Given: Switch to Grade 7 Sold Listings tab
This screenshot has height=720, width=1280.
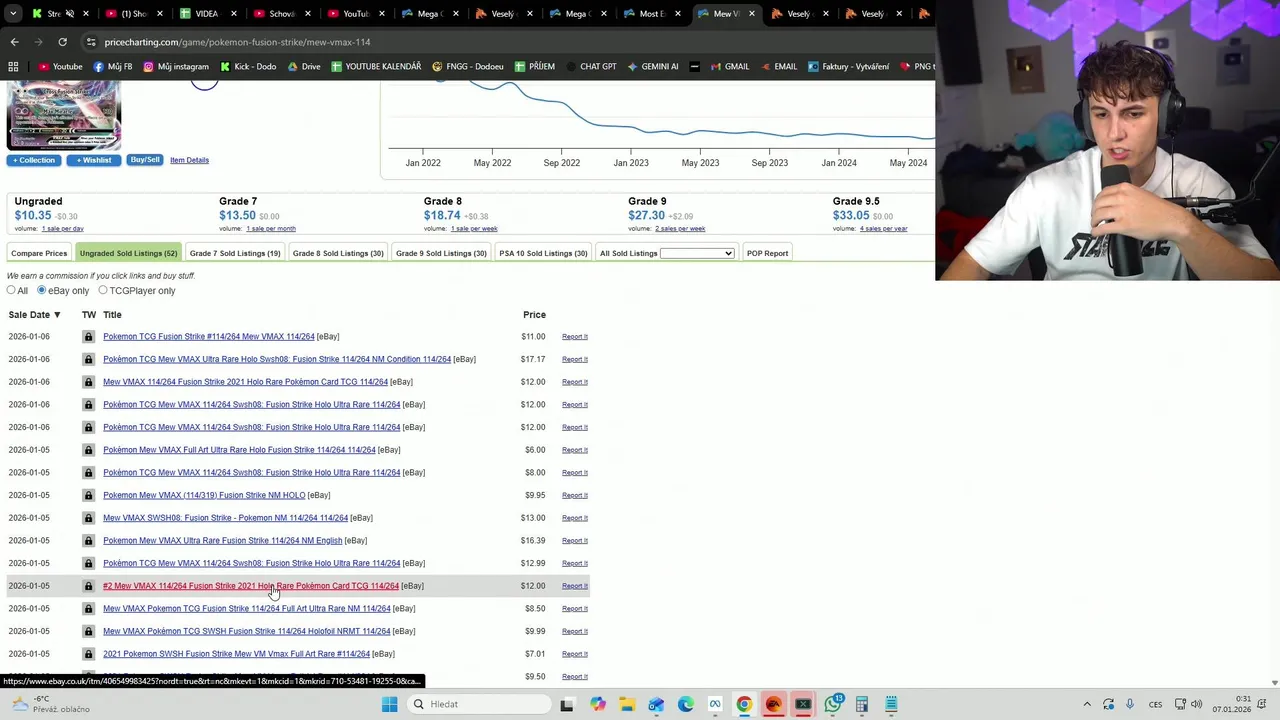Looking at the screenshot, I should pyautogui.click(x=235, y=253).
